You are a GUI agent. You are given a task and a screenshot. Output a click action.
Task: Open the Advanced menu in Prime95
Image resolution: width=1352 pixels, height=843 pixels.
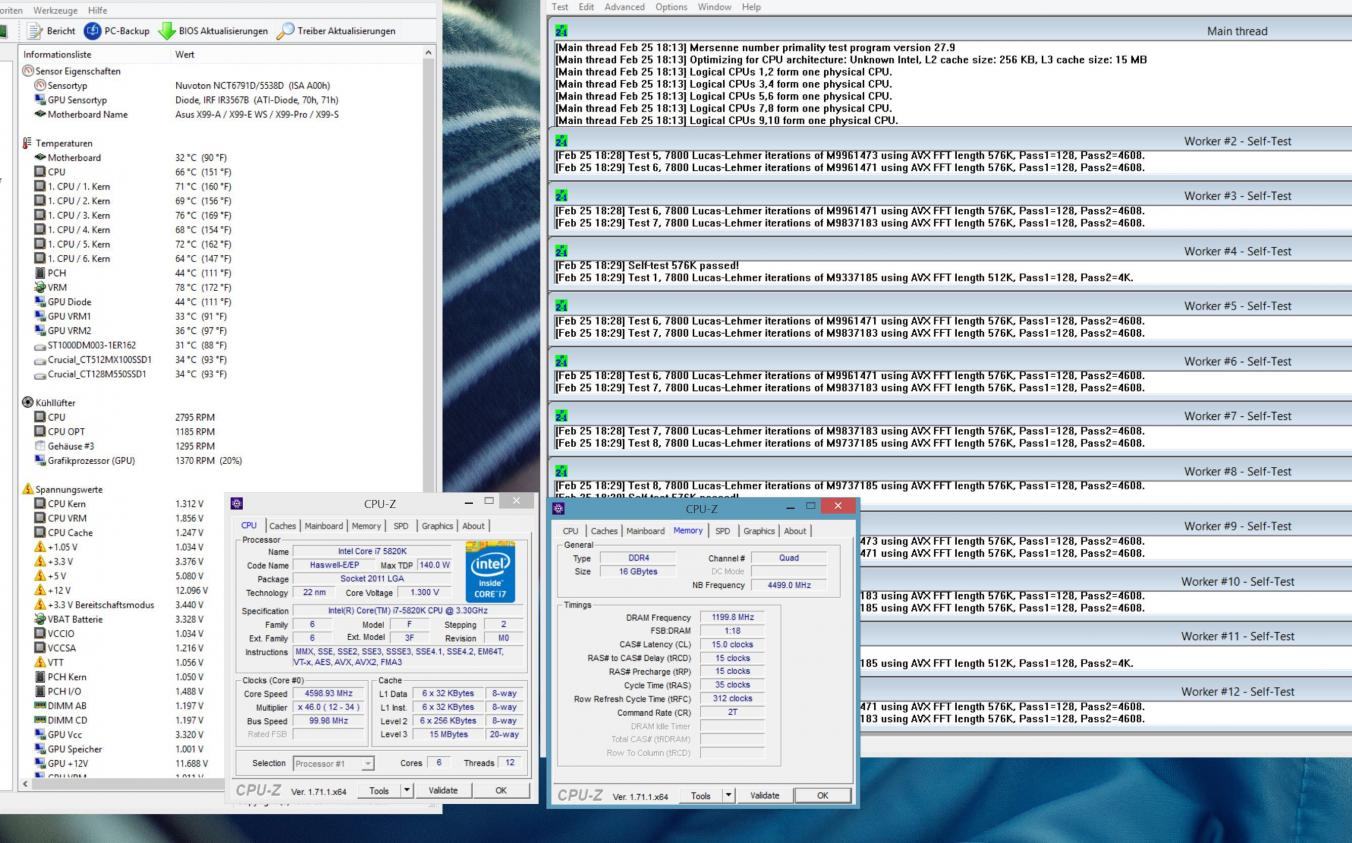pyautogui.click(x=624, y=7)
